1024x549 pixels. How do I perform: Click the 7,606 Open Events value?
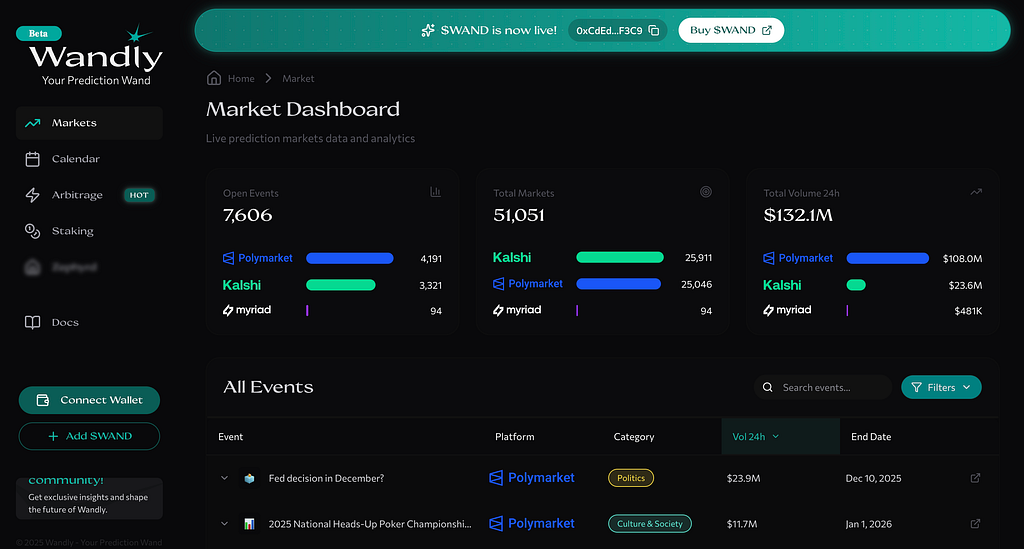click(x=248, y=215)
